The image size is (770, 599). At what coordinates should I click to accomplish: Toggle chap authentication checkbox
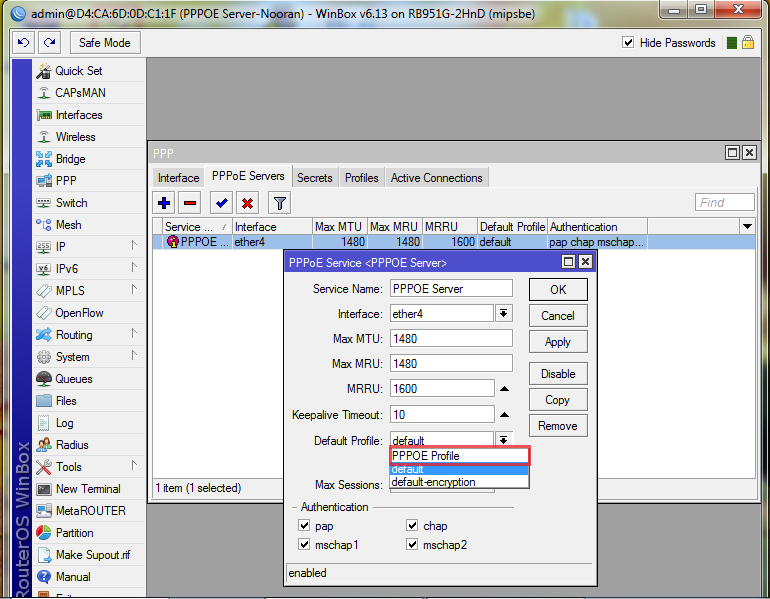[x=412, y=525]
